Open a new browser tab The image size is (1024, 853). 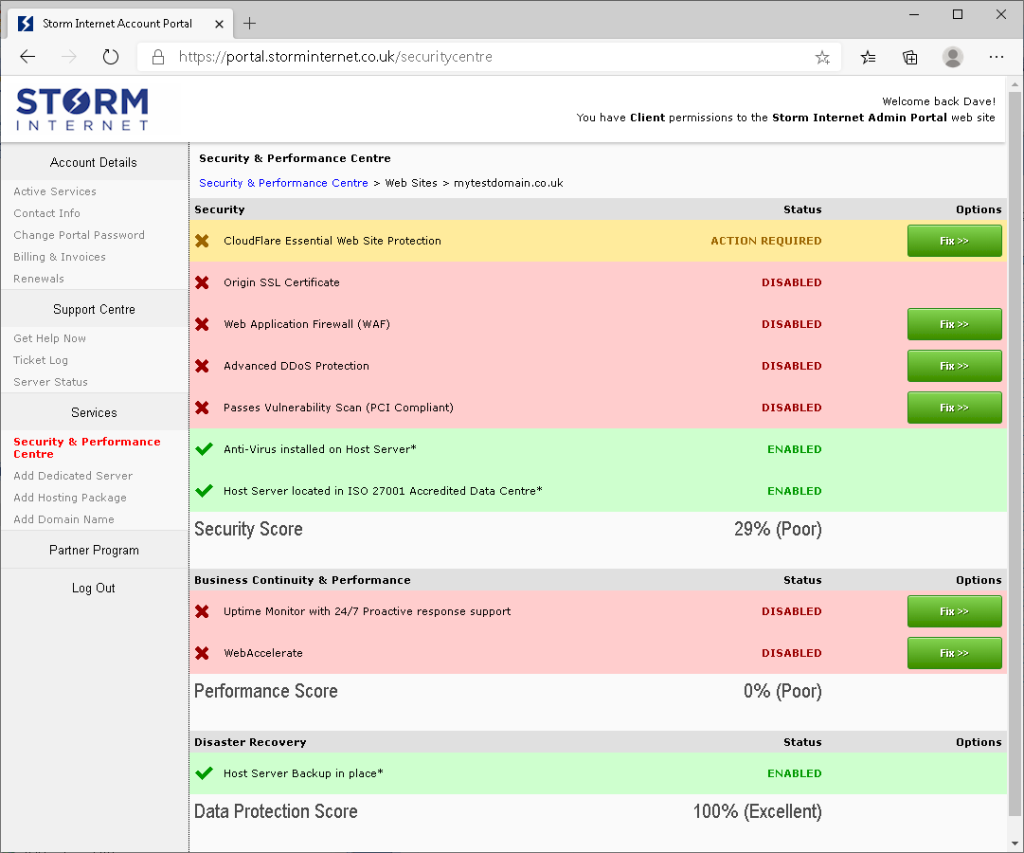249,24
